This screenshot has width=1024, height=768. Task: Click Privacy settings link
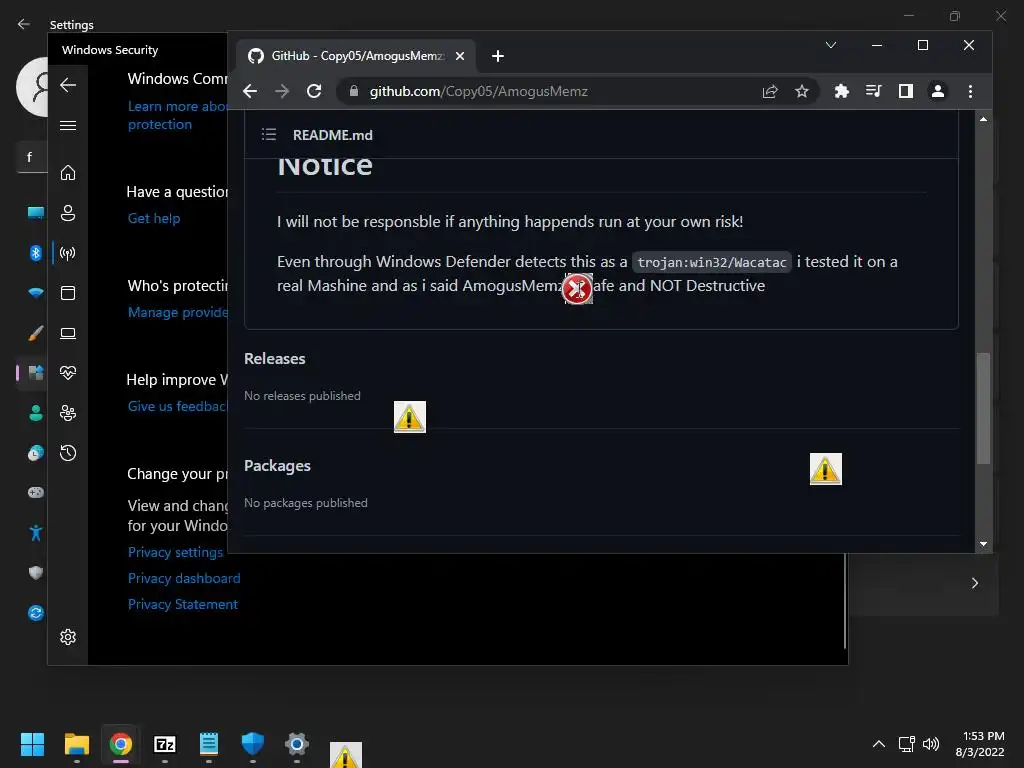176,552
